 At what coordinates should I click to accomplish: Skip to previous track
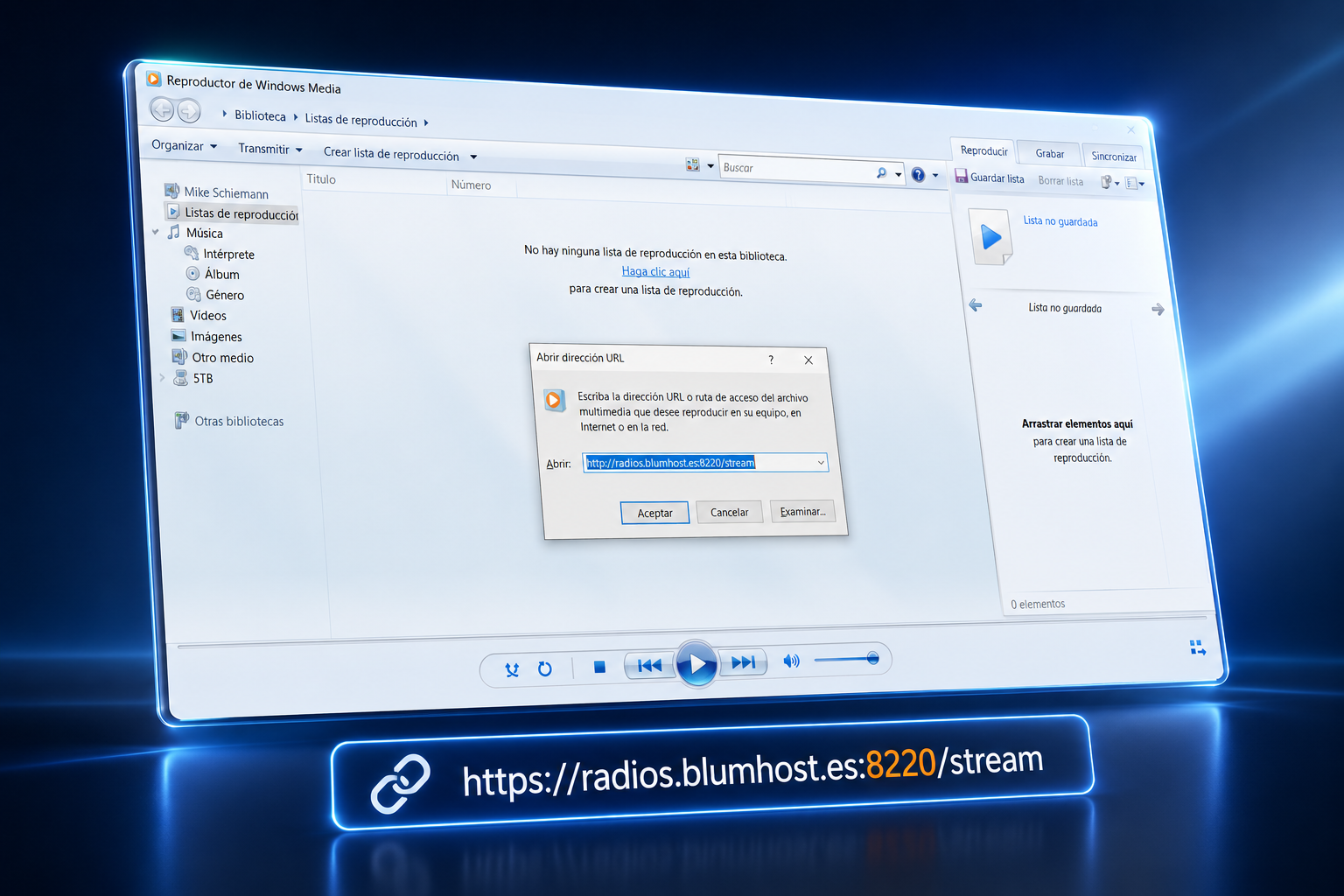tap(649, 666)
